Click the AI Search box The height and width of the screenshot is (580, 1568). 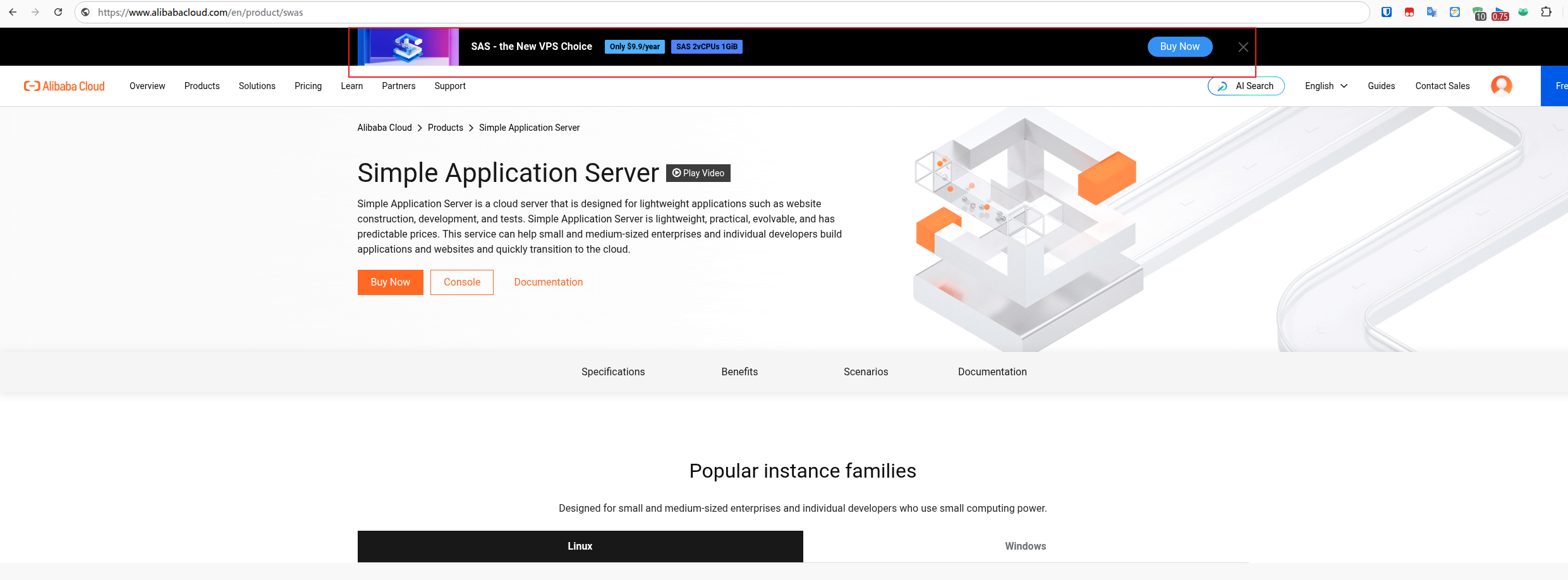click(x=1246, y=86)
